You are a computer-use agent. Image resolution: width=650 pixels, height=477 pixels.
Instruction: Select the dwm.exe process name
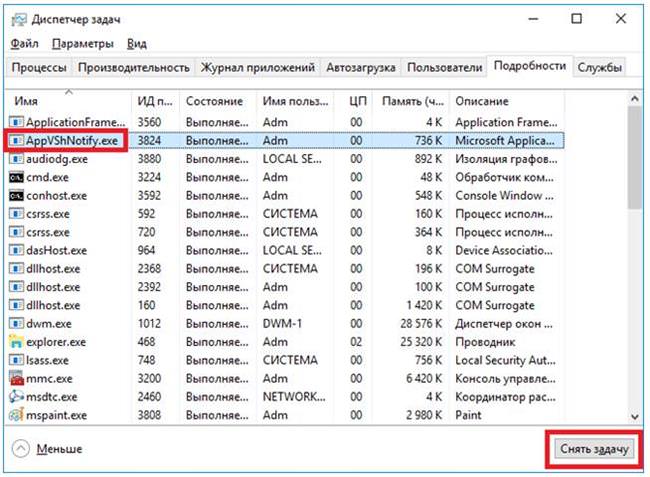point(49,324)
